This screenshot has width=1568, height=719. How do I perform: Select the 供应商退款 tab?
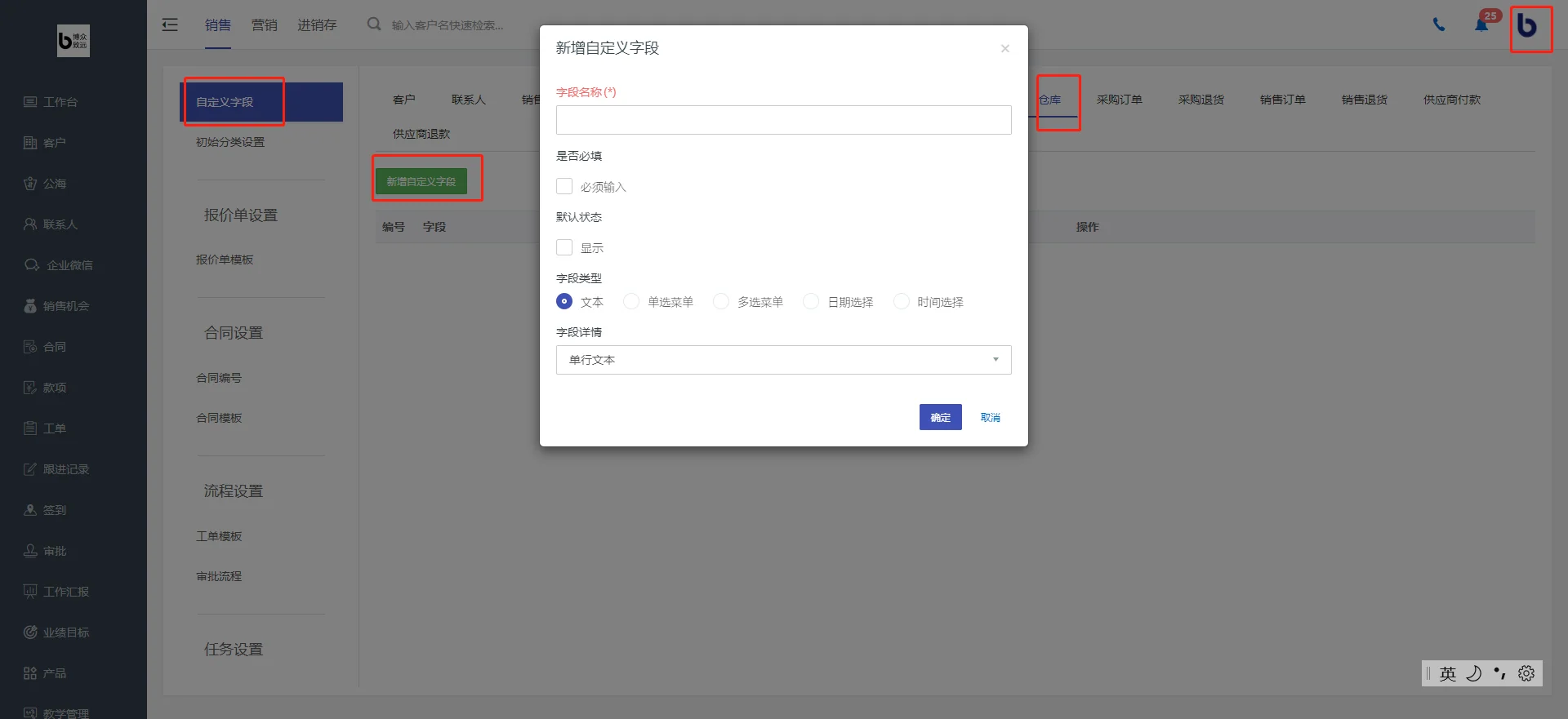click(421, 134)
